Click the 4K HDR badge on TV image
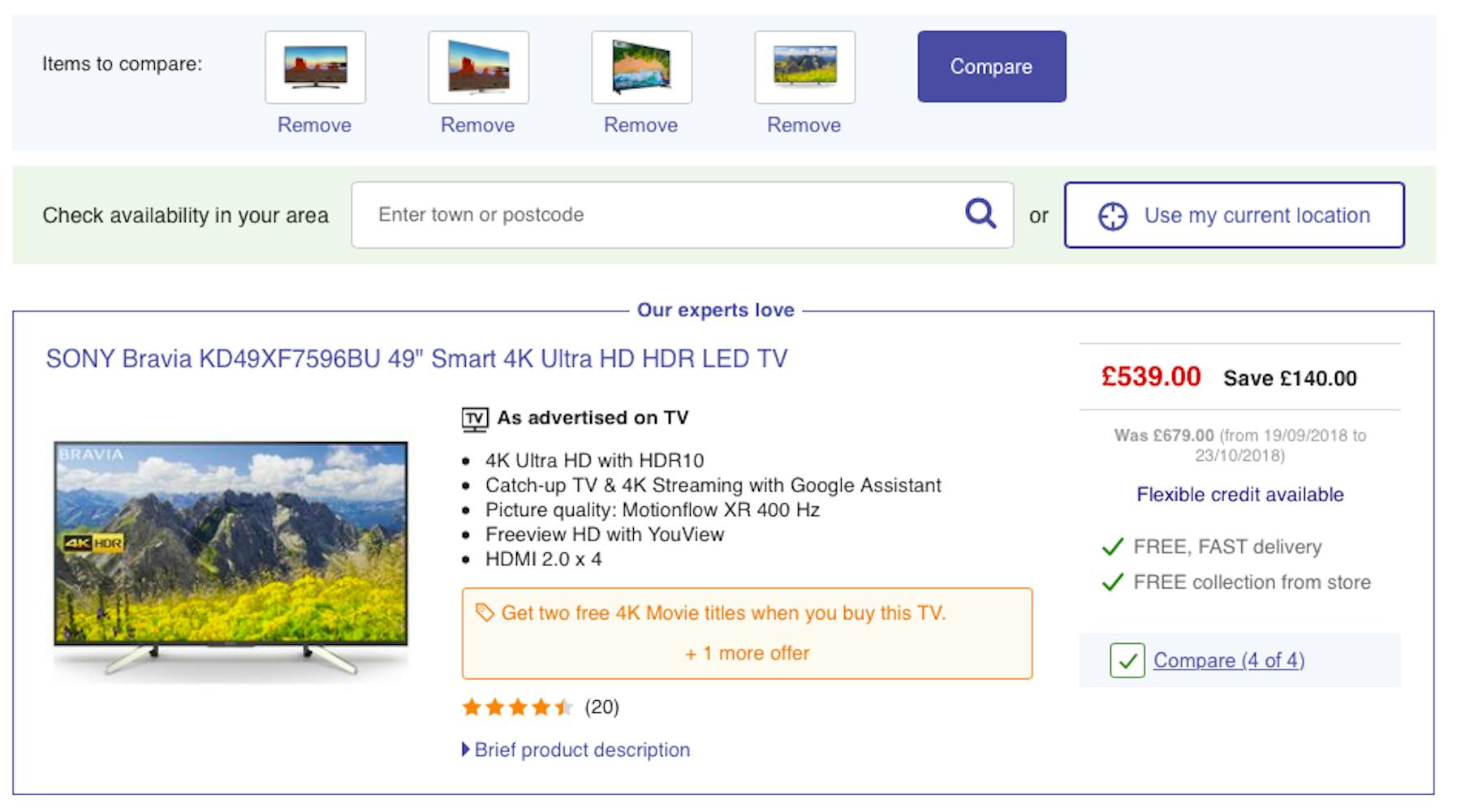 tap(93, 543)
